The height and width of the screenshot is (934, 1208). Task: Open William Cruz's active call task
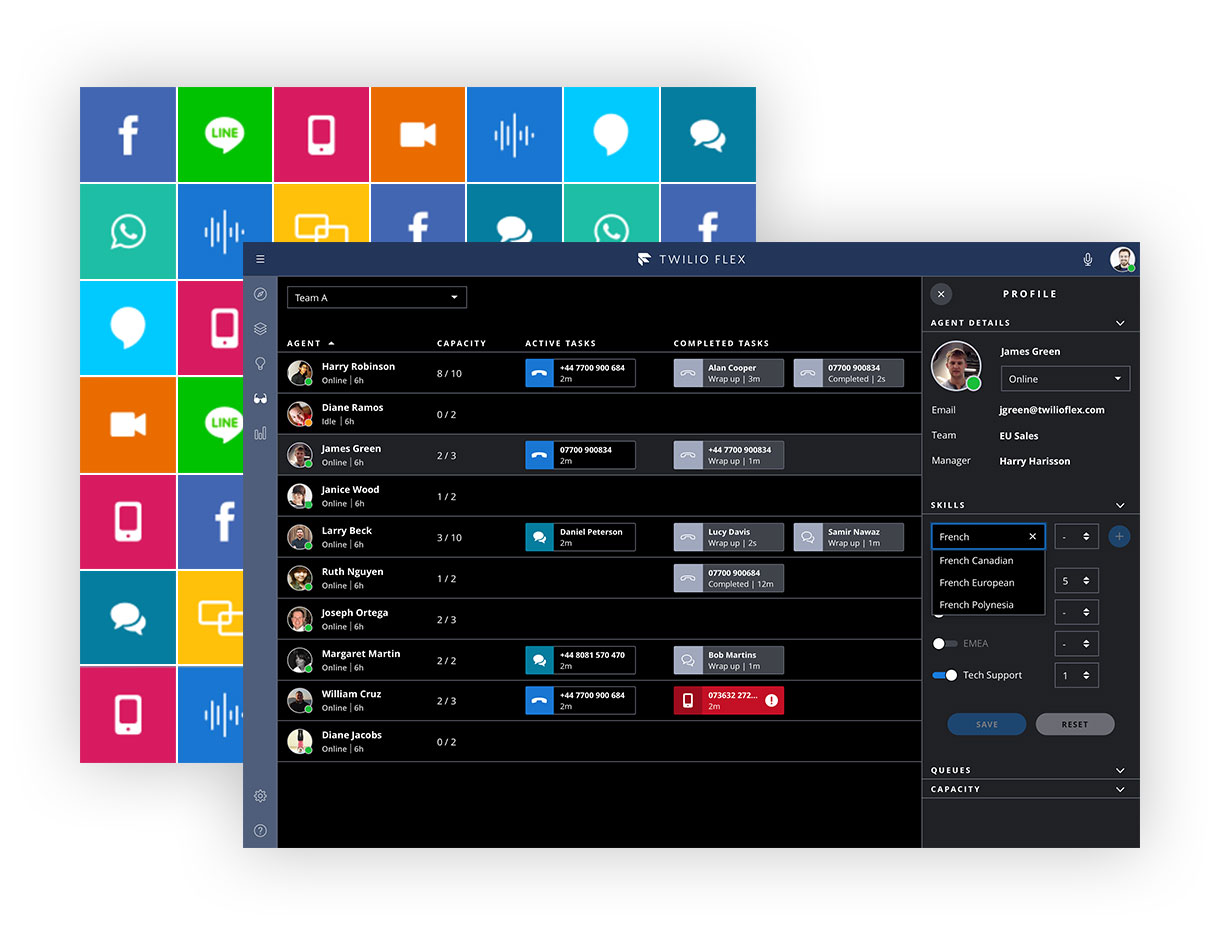[x=580, y=701]
